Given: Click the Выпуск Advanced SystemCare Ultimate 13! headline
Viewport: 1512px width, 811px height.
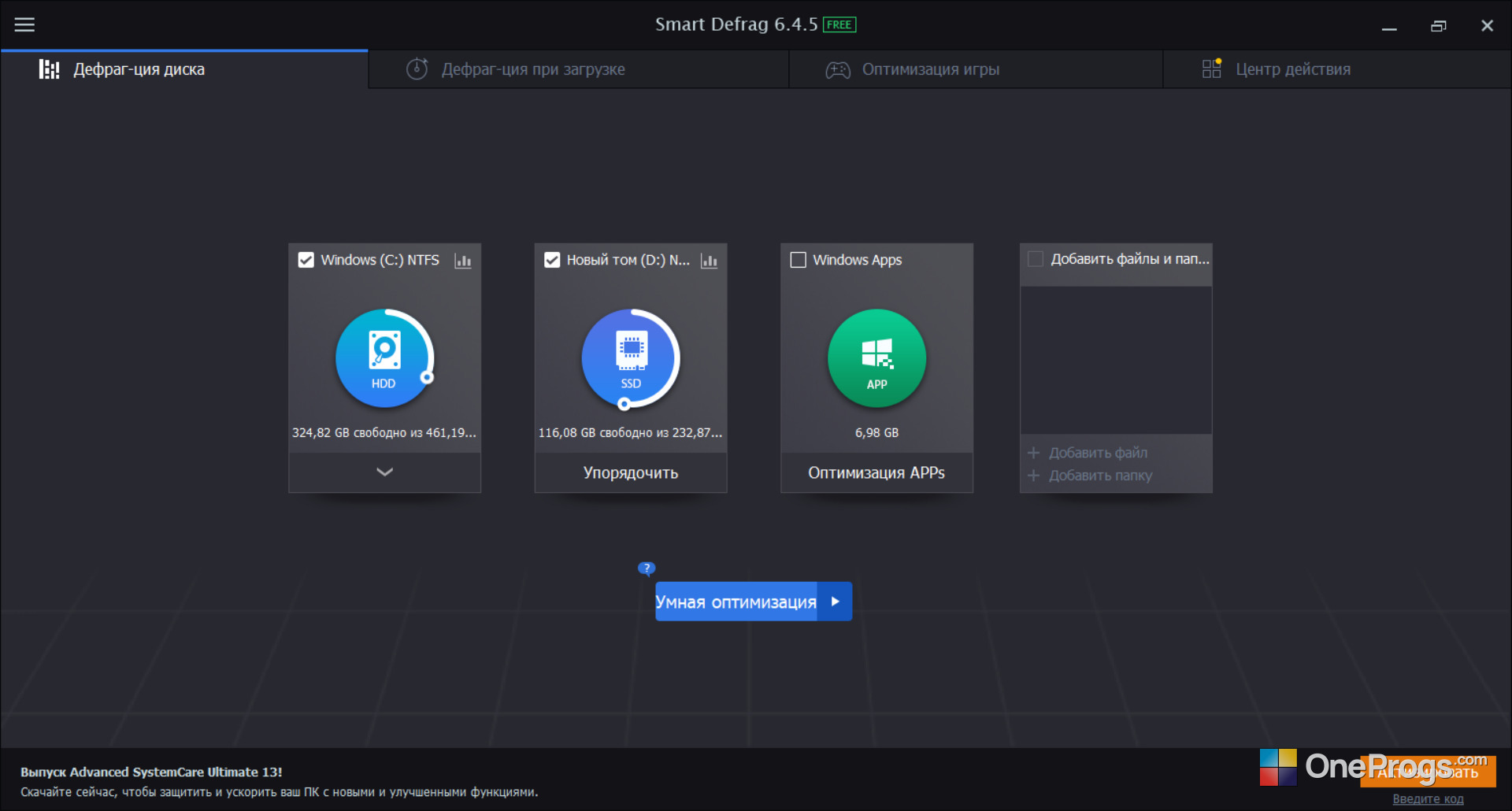Looking at the screenshot, I should pos(151,772).
